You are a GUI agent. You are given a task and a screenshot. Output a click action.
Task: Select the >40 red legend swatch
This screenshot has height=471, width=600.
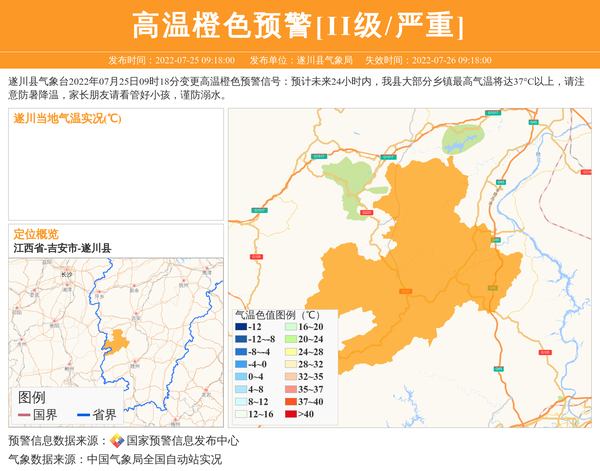click(291, 414)
